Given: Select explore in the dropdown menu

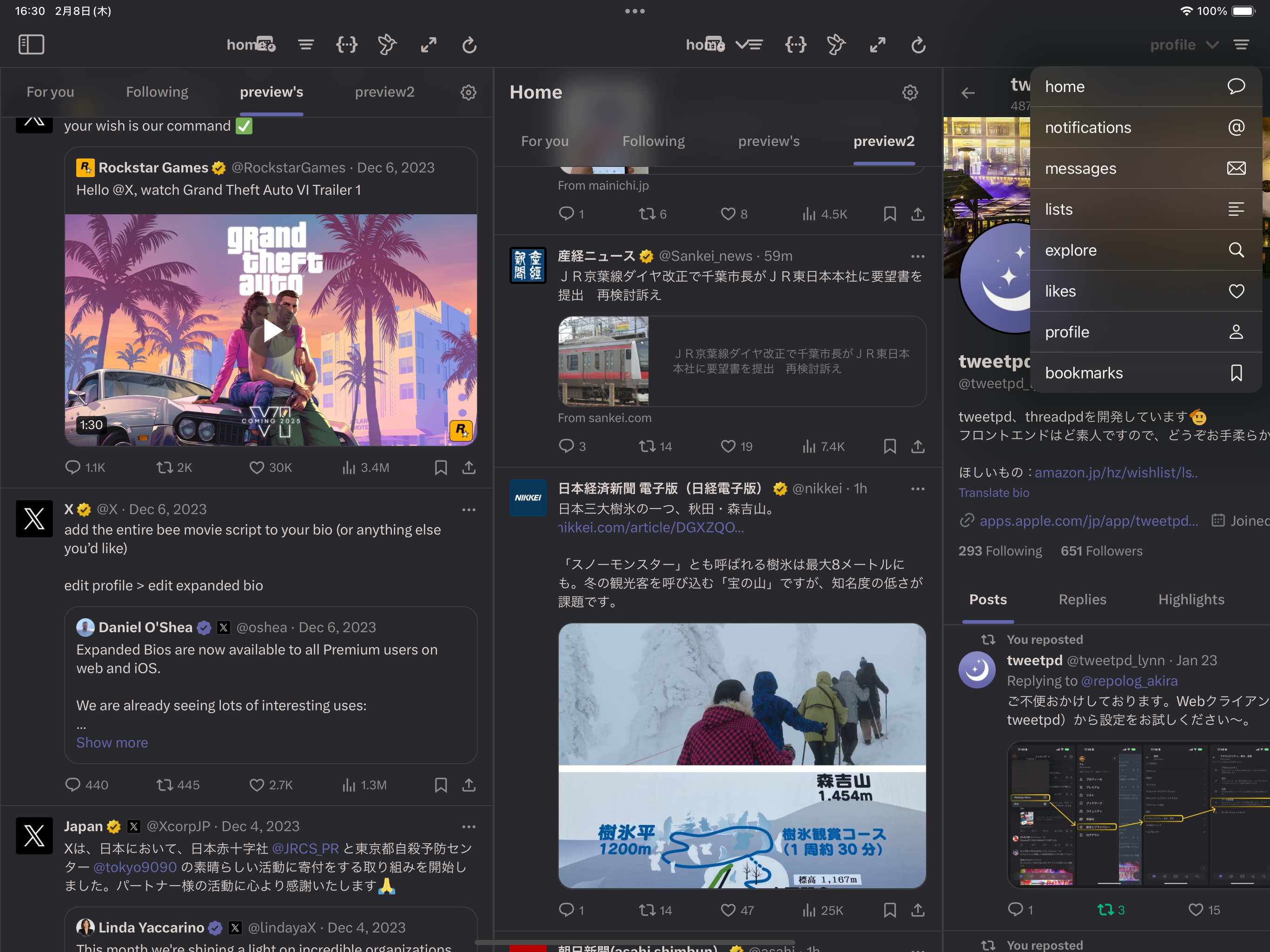Looking at the screenshot, I should pyautogui.click(x=1145, y=251).
